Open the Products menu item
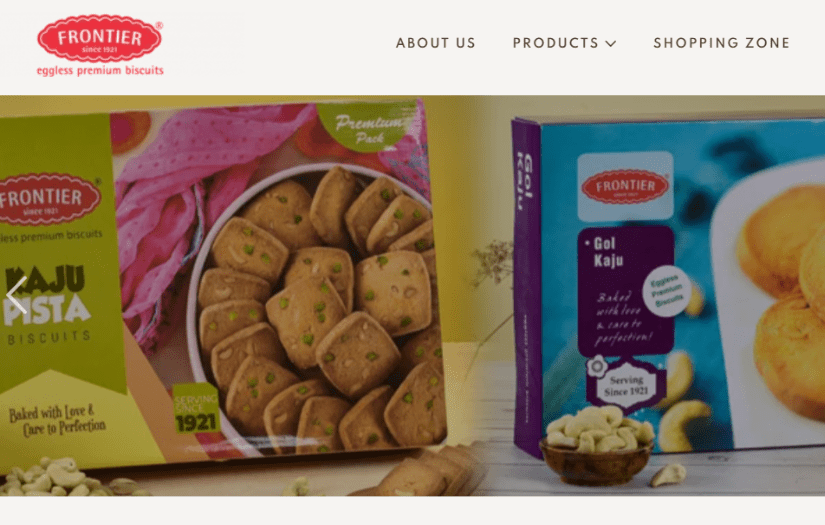The height and width of the screenshot is (525, 825). (x=556, y=43)
